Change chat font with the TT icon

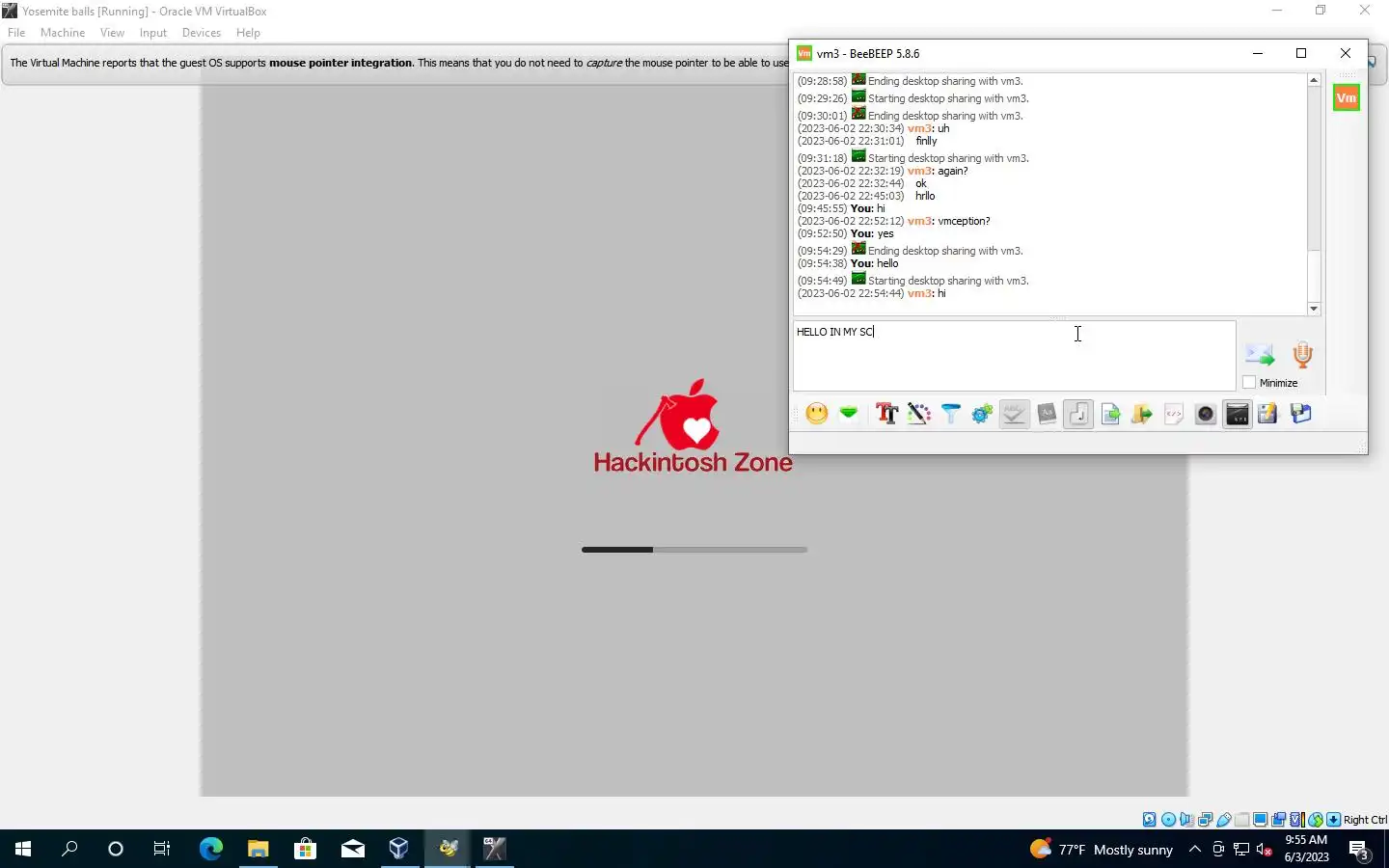(886, 414)
